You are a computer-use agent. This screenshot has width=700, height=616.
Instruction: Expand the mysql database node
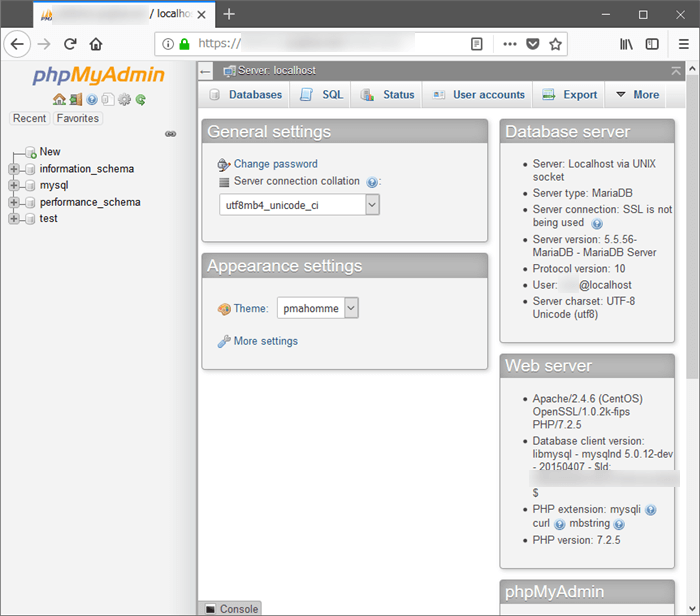(x=14, y=185)
